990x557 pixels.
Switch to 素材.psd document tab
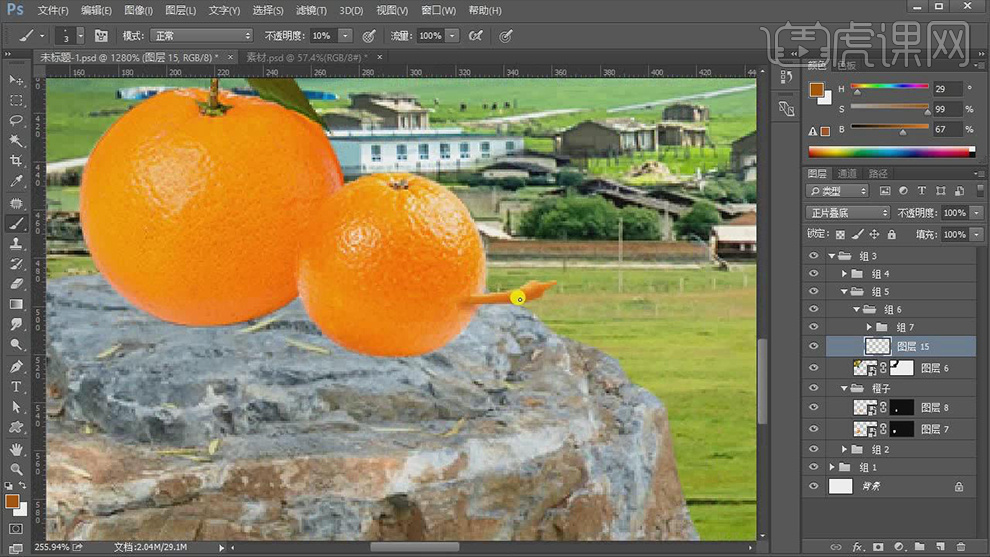306,57
